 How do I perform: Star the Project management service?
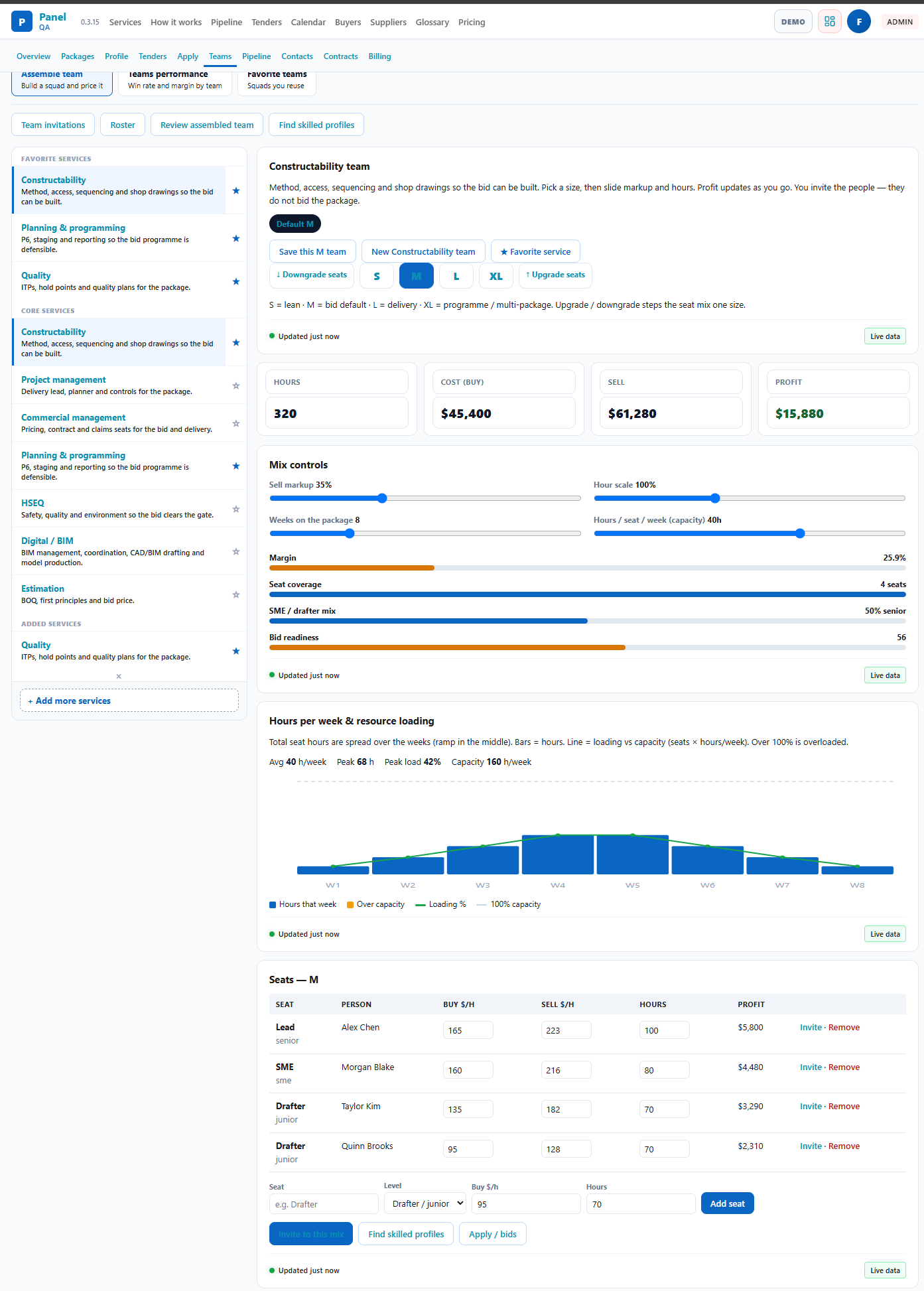click(x=236, y=385)
